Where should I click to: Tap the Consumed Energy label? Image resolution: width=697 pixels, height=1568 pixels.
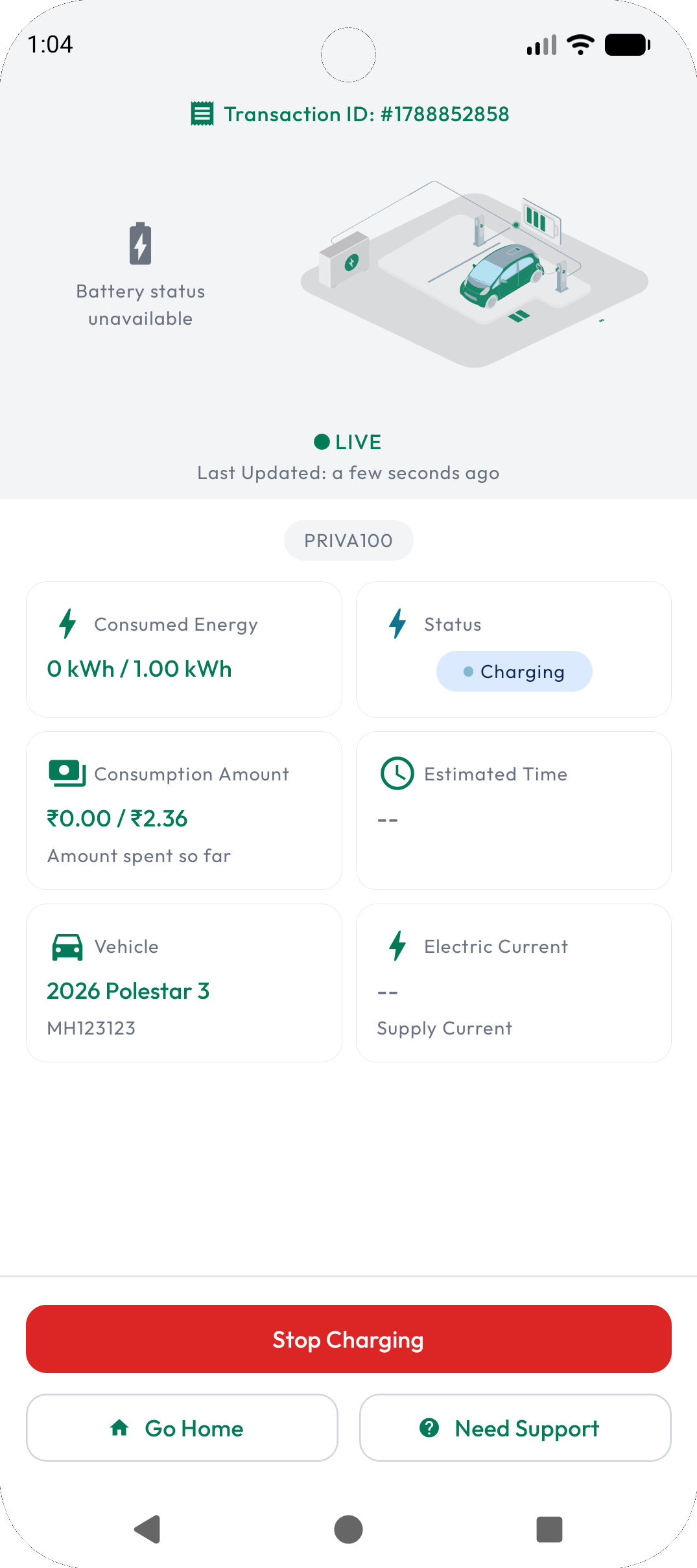coord(176,624)
